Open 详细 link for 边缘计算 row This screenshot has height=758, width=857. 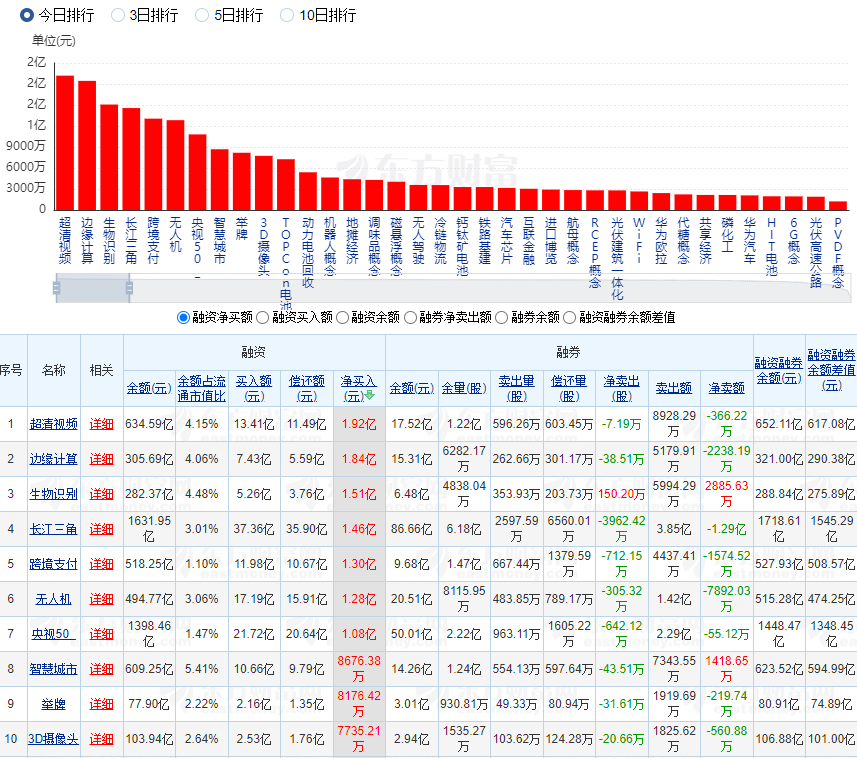point(102,459)
